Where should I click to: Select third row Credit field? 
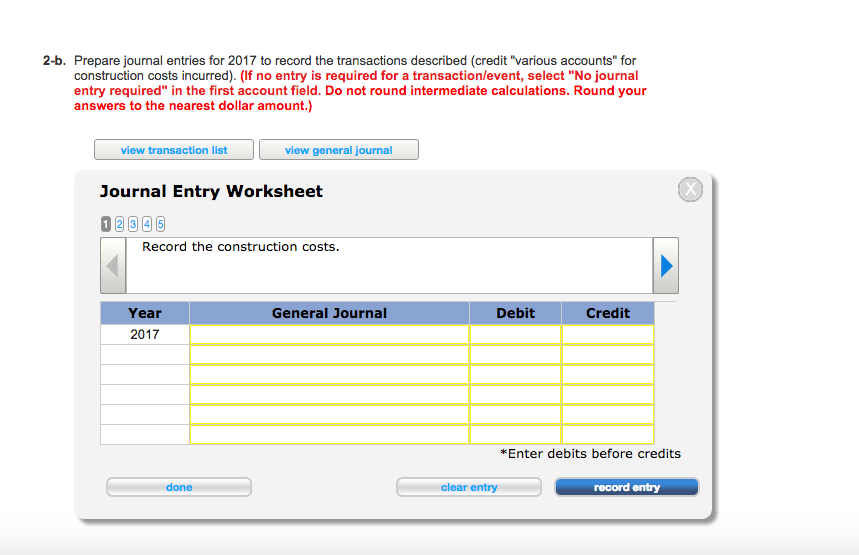[608, 375]
